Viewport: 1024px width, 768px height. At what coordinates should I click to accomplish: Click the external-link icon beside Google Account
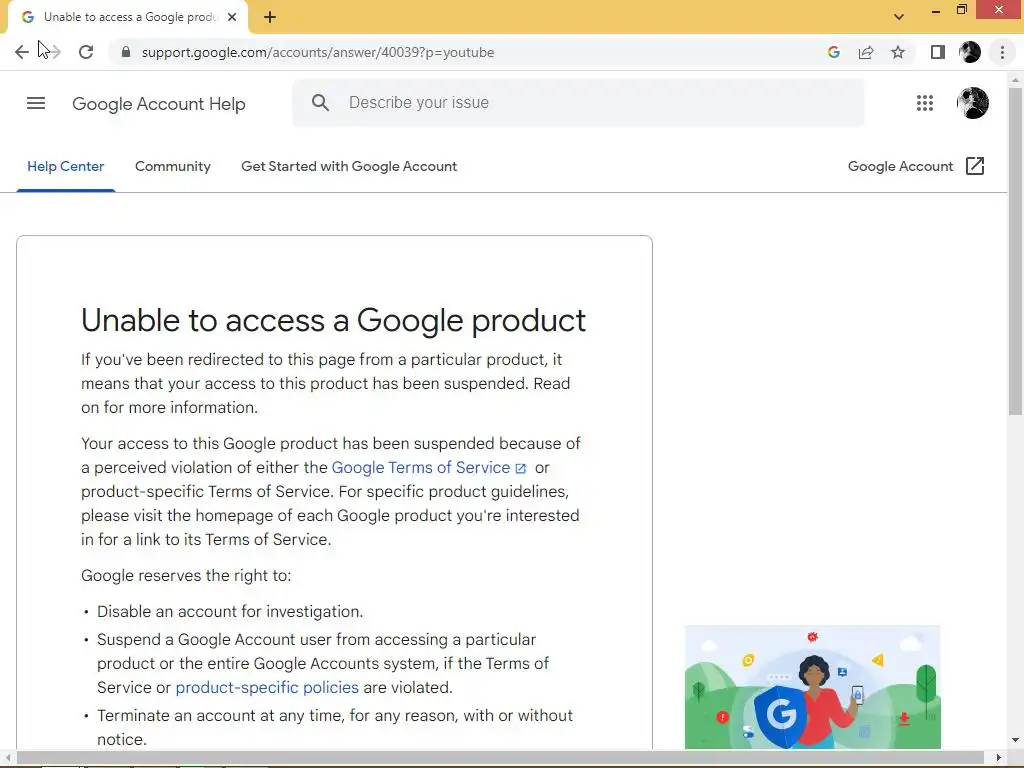[x=975, y=166]
